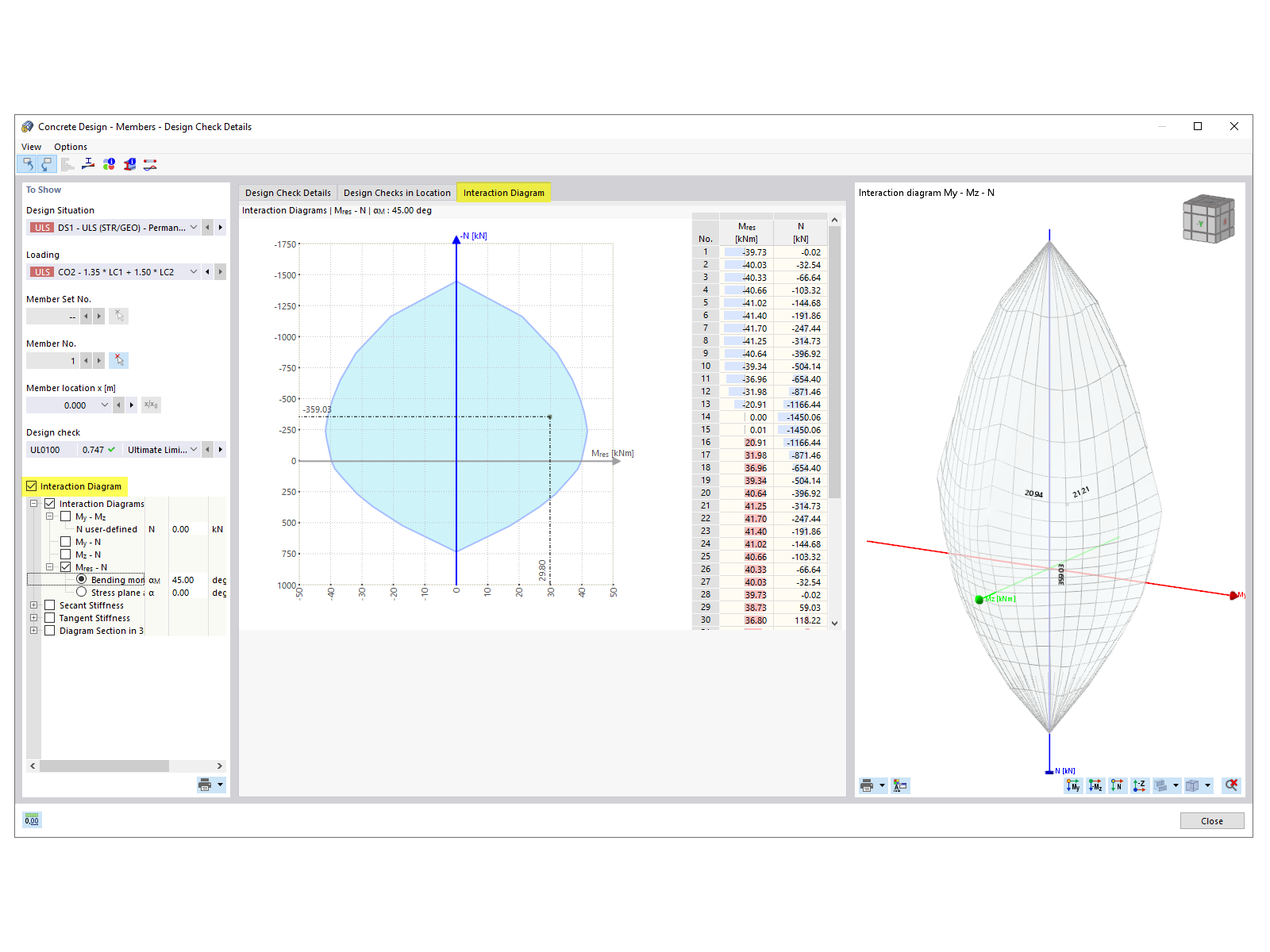Click the -Z view orientation icon
This screenshot has height=952, width=1270.
(1139, 785)
